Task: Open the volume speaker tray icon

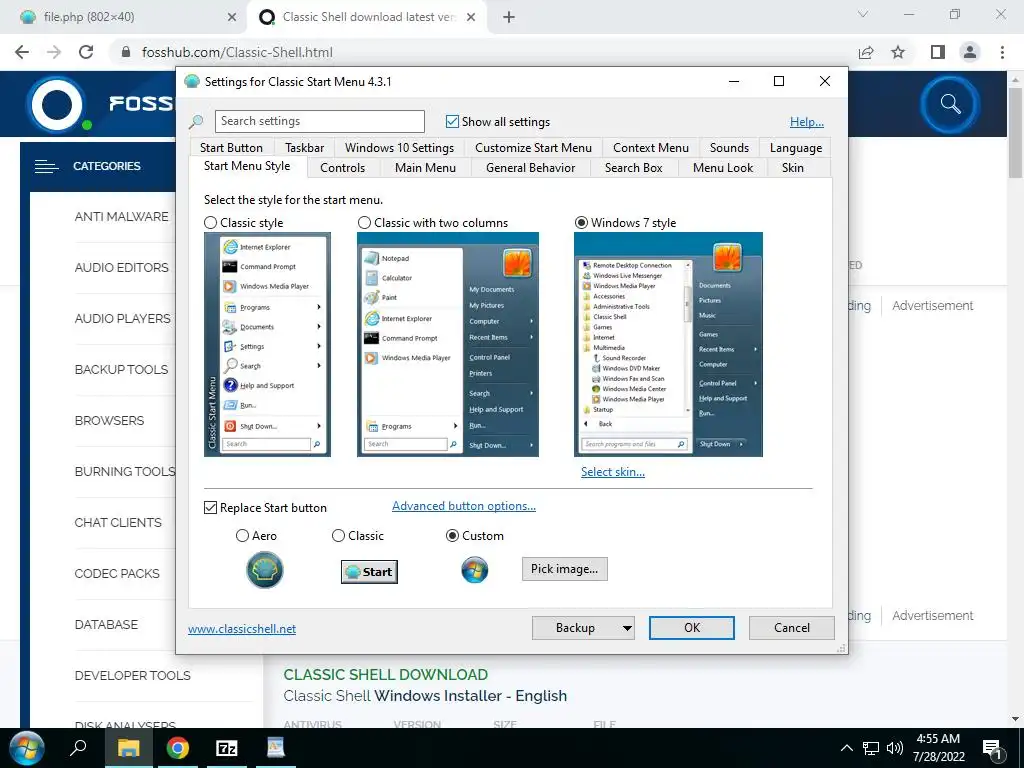Action: click(895, 748)
